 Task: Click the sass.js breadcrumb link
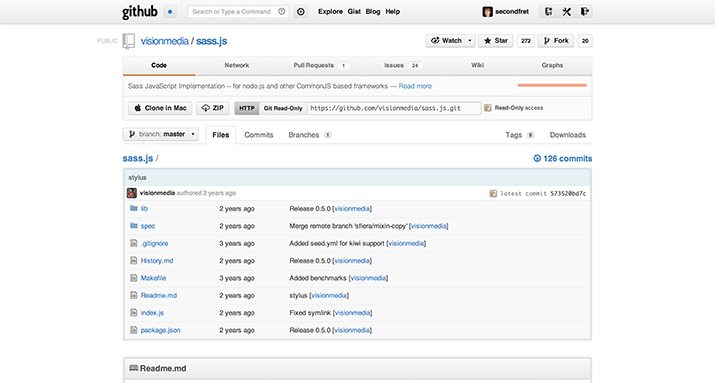coord(138,158)
